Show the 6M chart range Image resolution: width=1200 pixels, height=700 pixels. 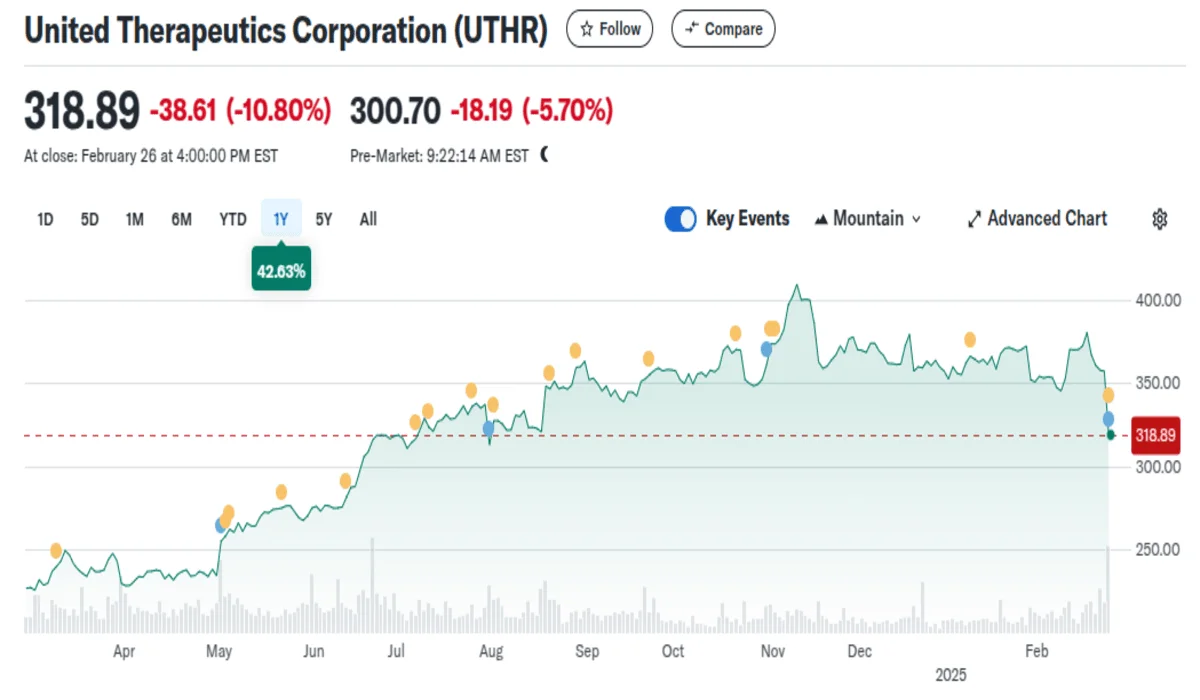pyautogui.click(x=181, y=219)
